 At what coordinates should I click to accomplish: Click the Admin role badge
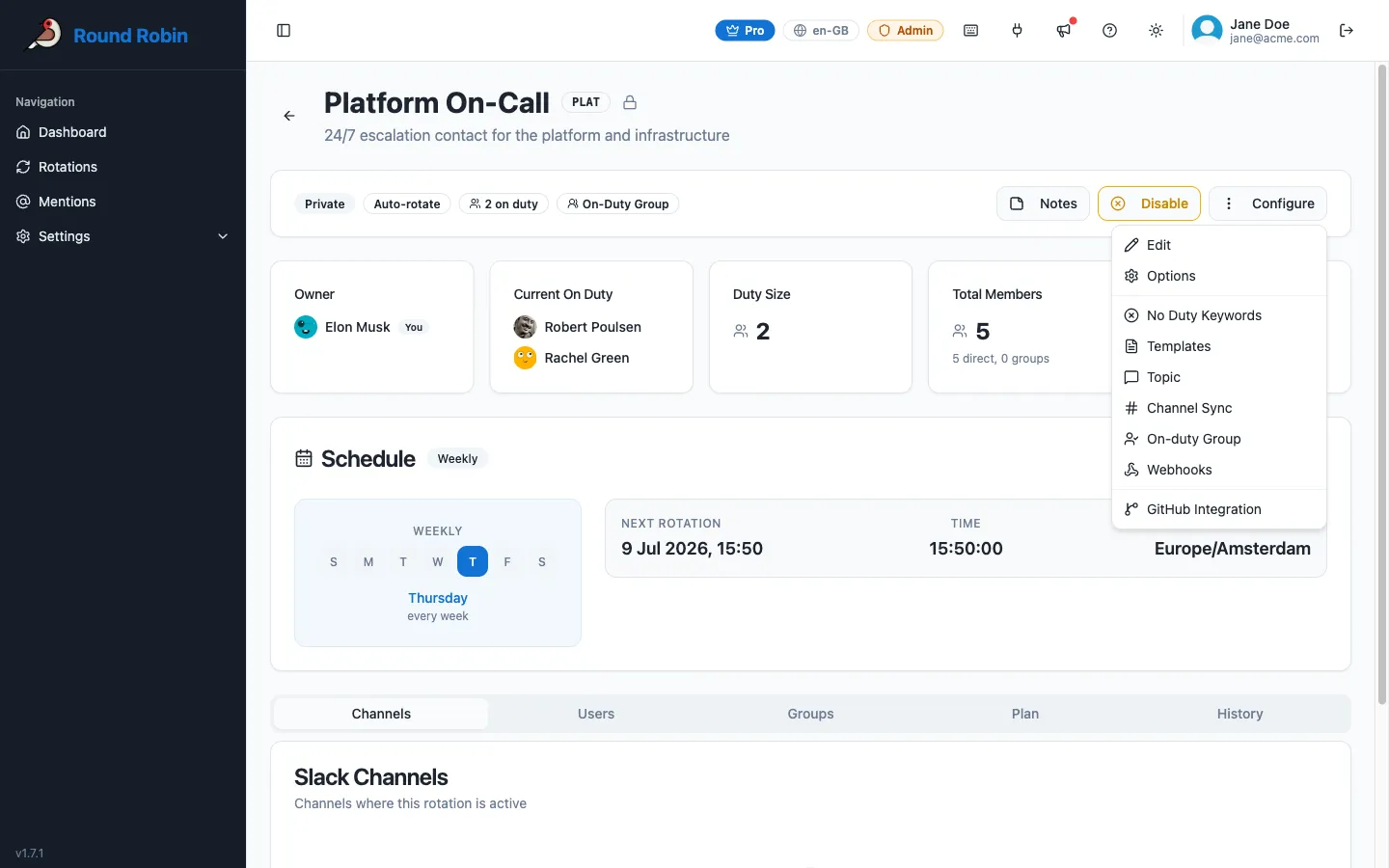906,31
